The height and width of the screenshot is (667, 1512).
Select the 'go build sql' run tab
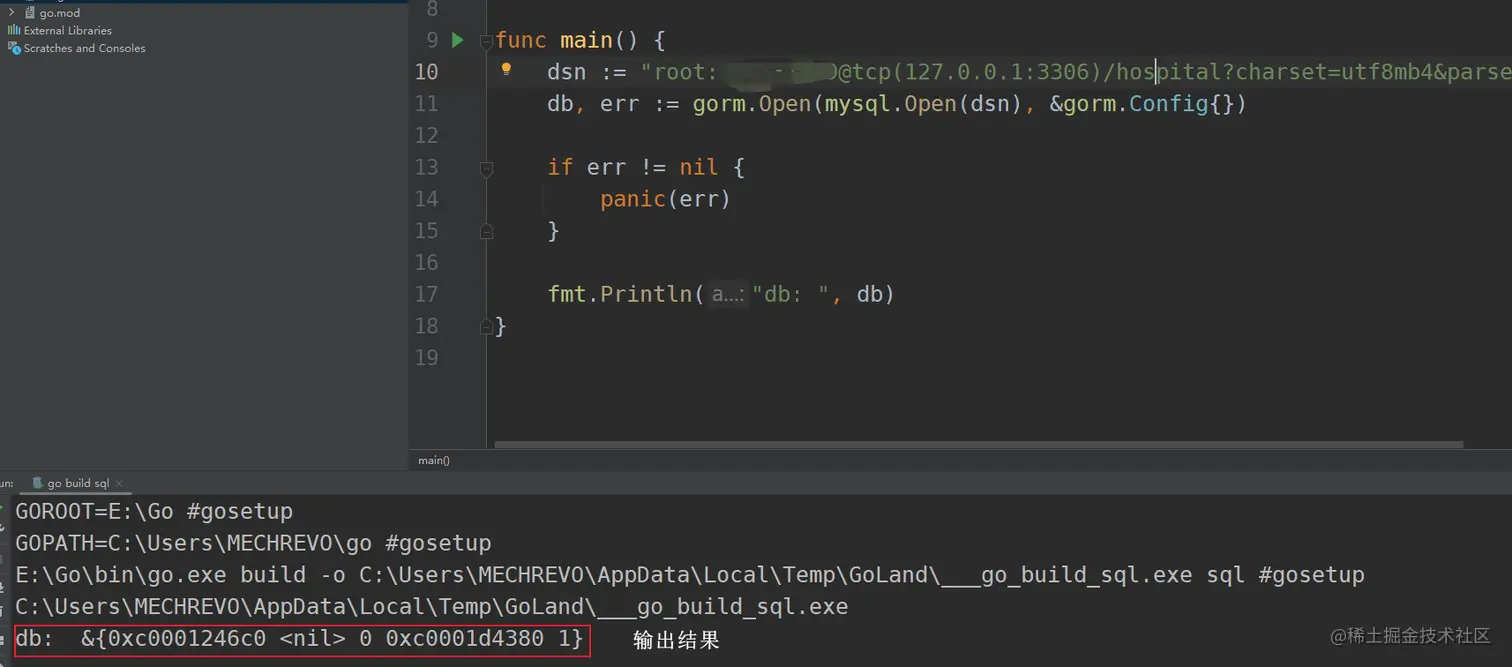click(x=77, y=483)
